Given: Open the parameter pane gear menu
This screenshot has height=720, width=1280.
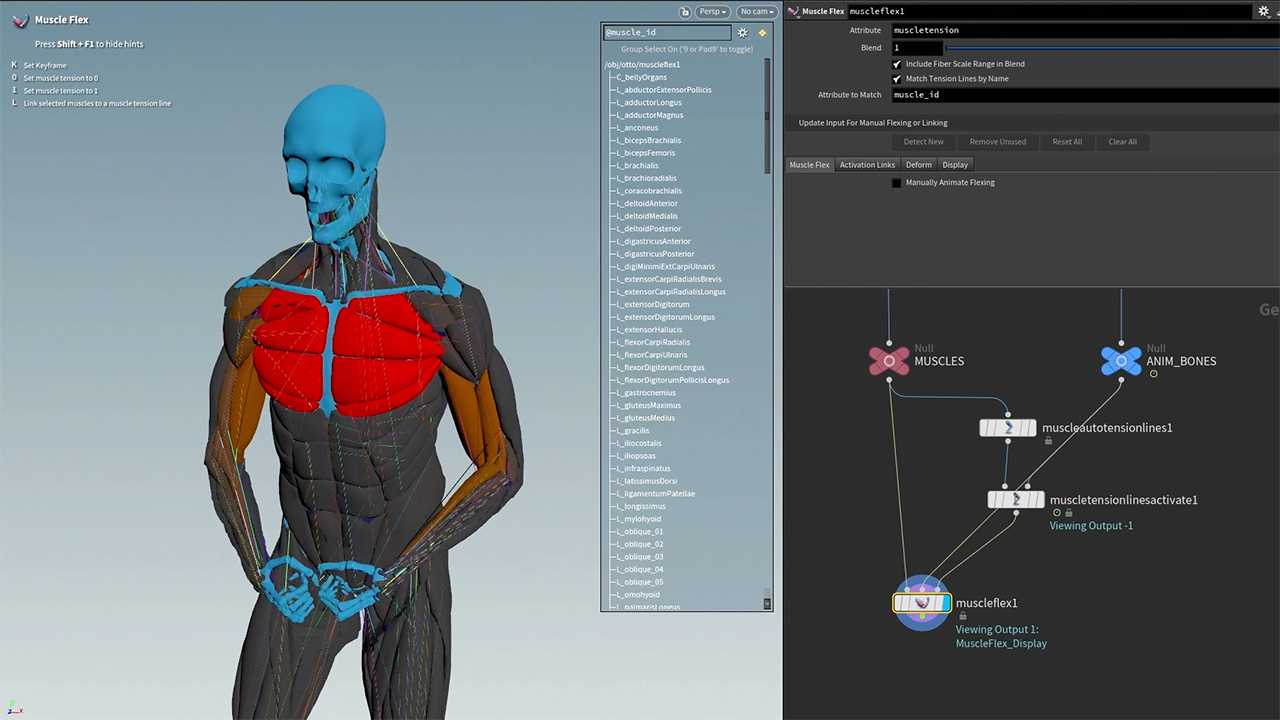Looking at the screenshot, I should [x=1264, y=11].
